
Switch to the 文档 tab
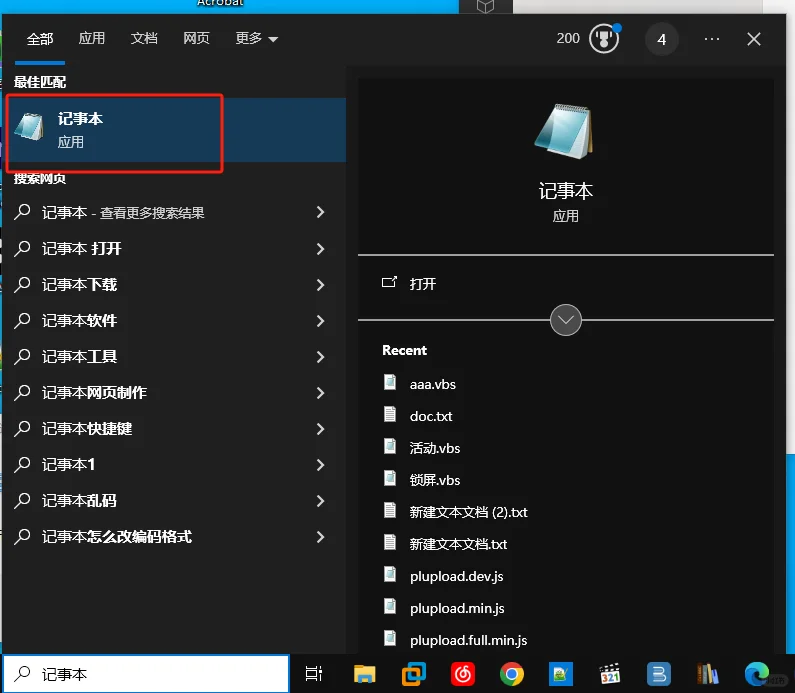pos(144,38)
